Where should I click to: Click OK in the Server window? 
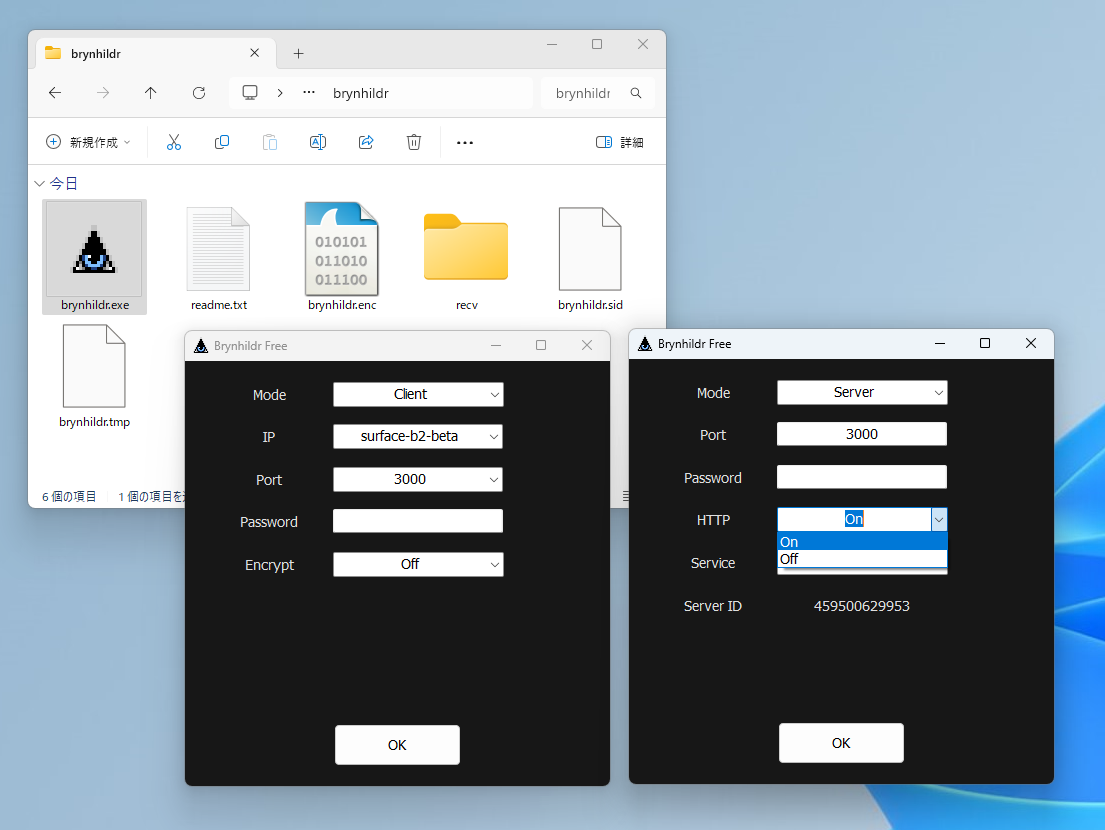tap(841, 743)
